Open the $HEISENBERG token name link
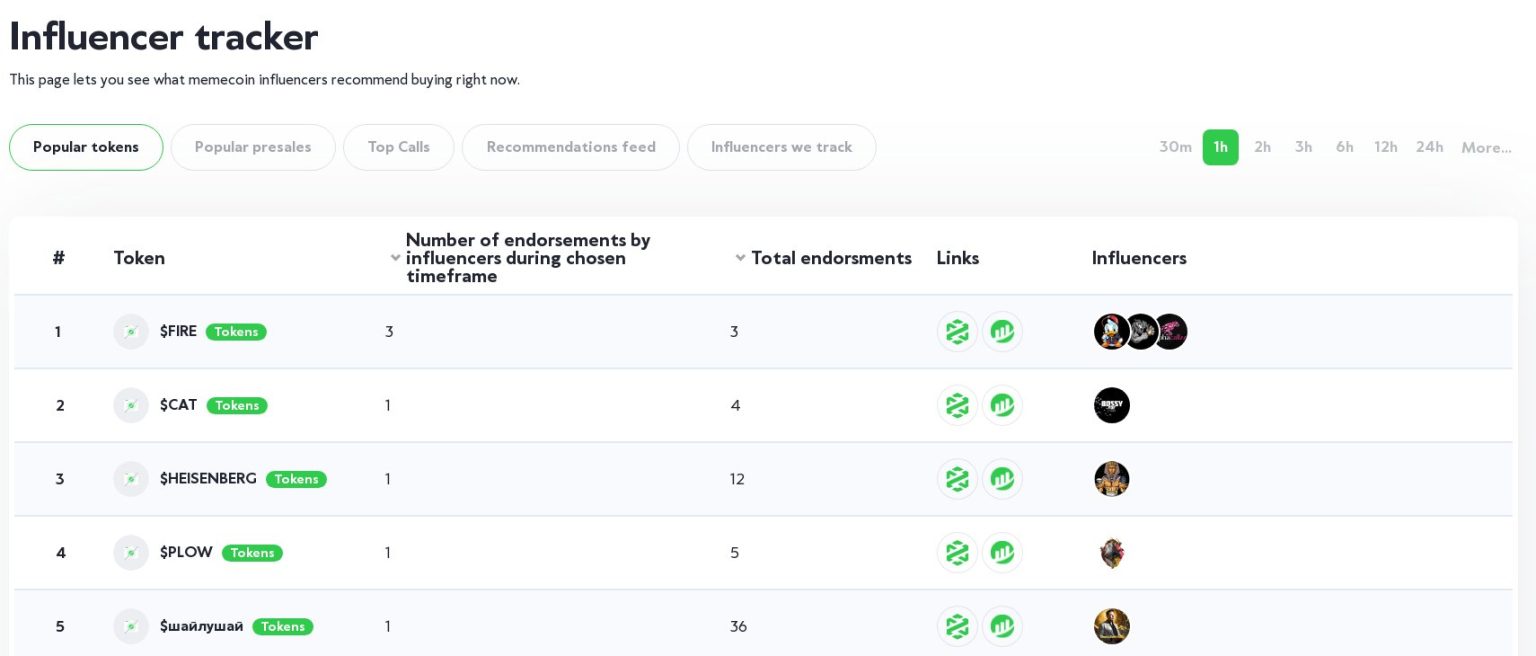Screen dimensions: 1536x656 [208, 479]
